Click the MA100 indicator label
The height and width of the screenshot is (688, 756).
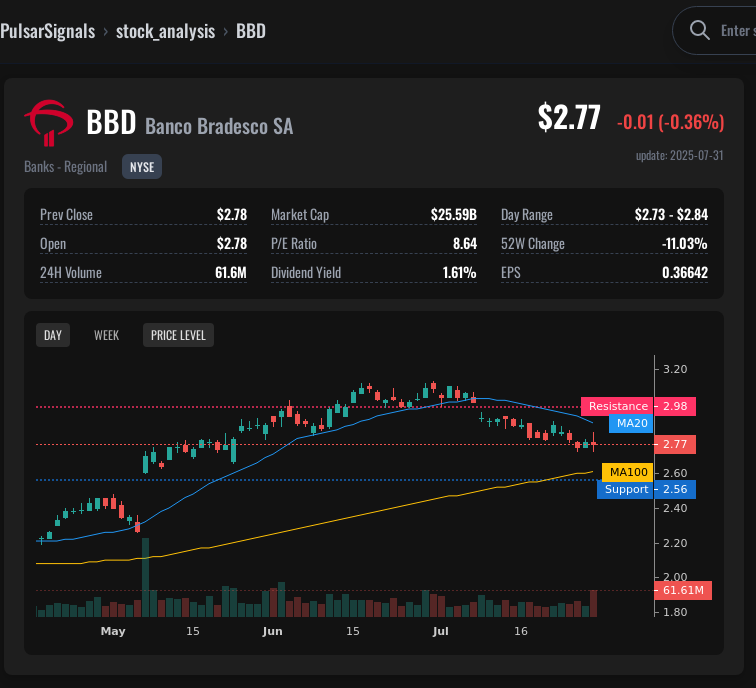coord(628,472)
